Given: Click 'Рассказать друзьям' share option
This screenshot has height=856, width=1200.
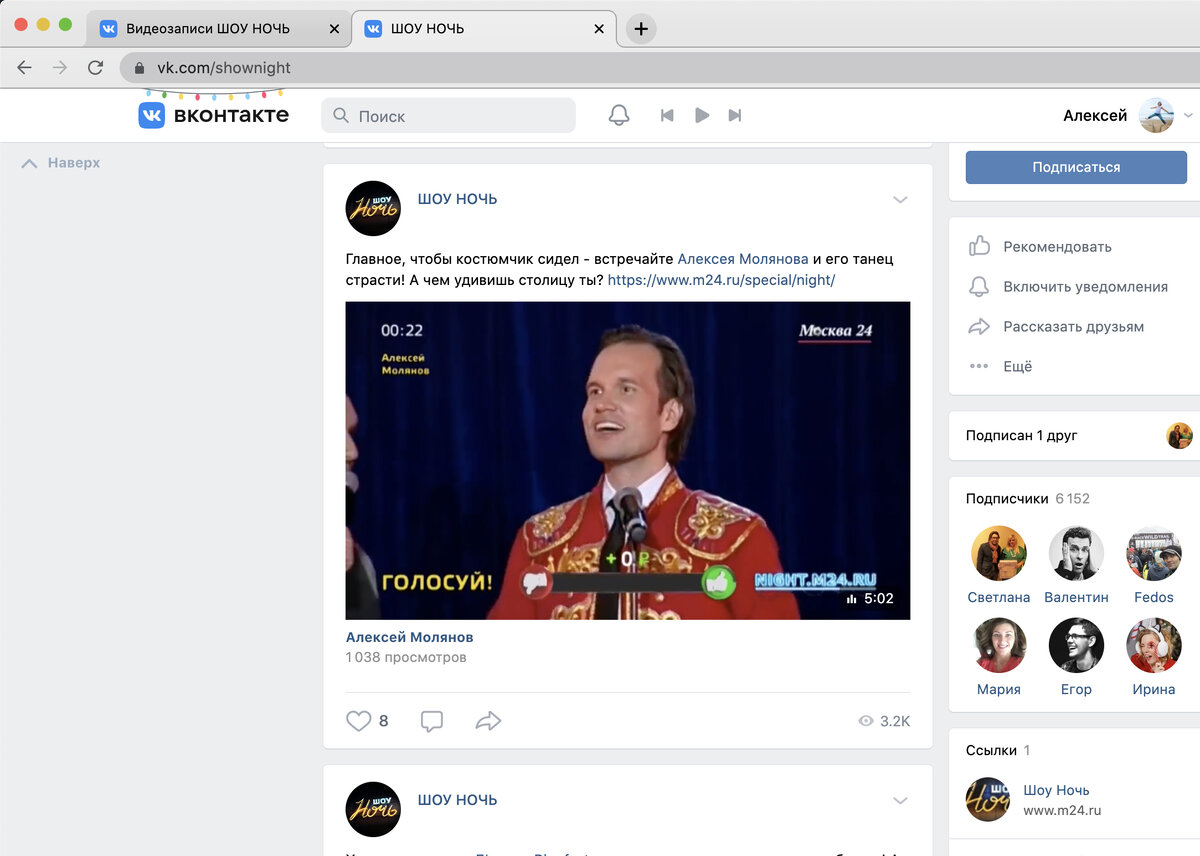Looking at the screenshot, I should (1073, 326).
